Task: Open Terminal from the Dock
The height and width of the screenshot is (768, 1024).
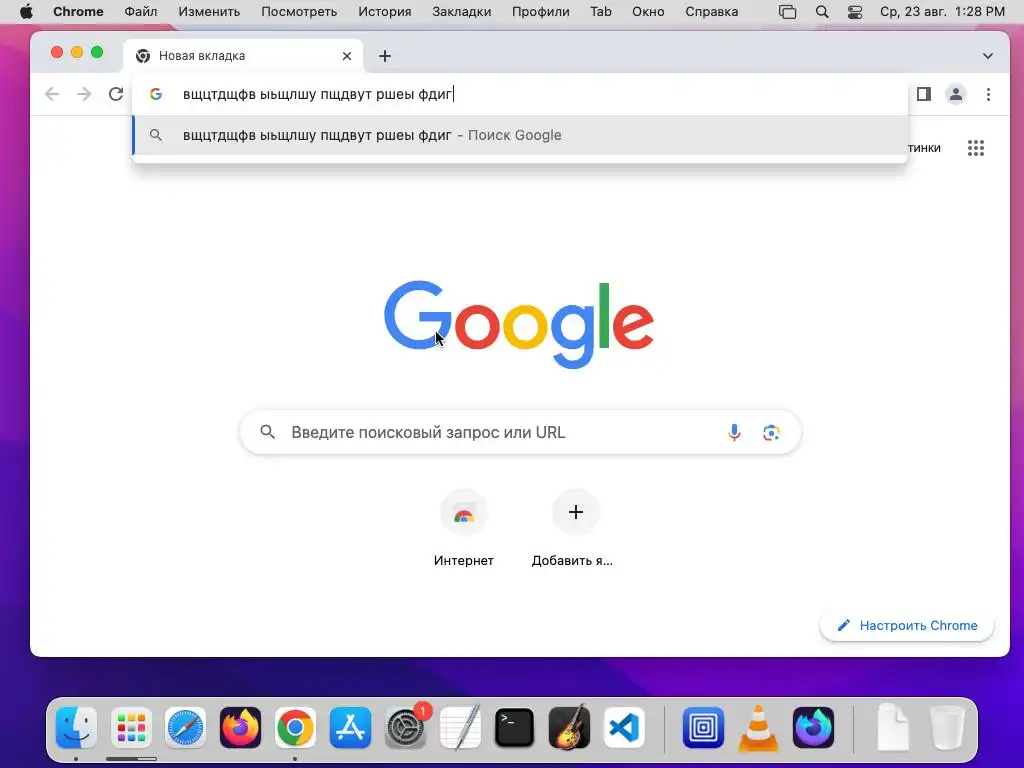Action: pyautogui.click(x=515, y=727)
